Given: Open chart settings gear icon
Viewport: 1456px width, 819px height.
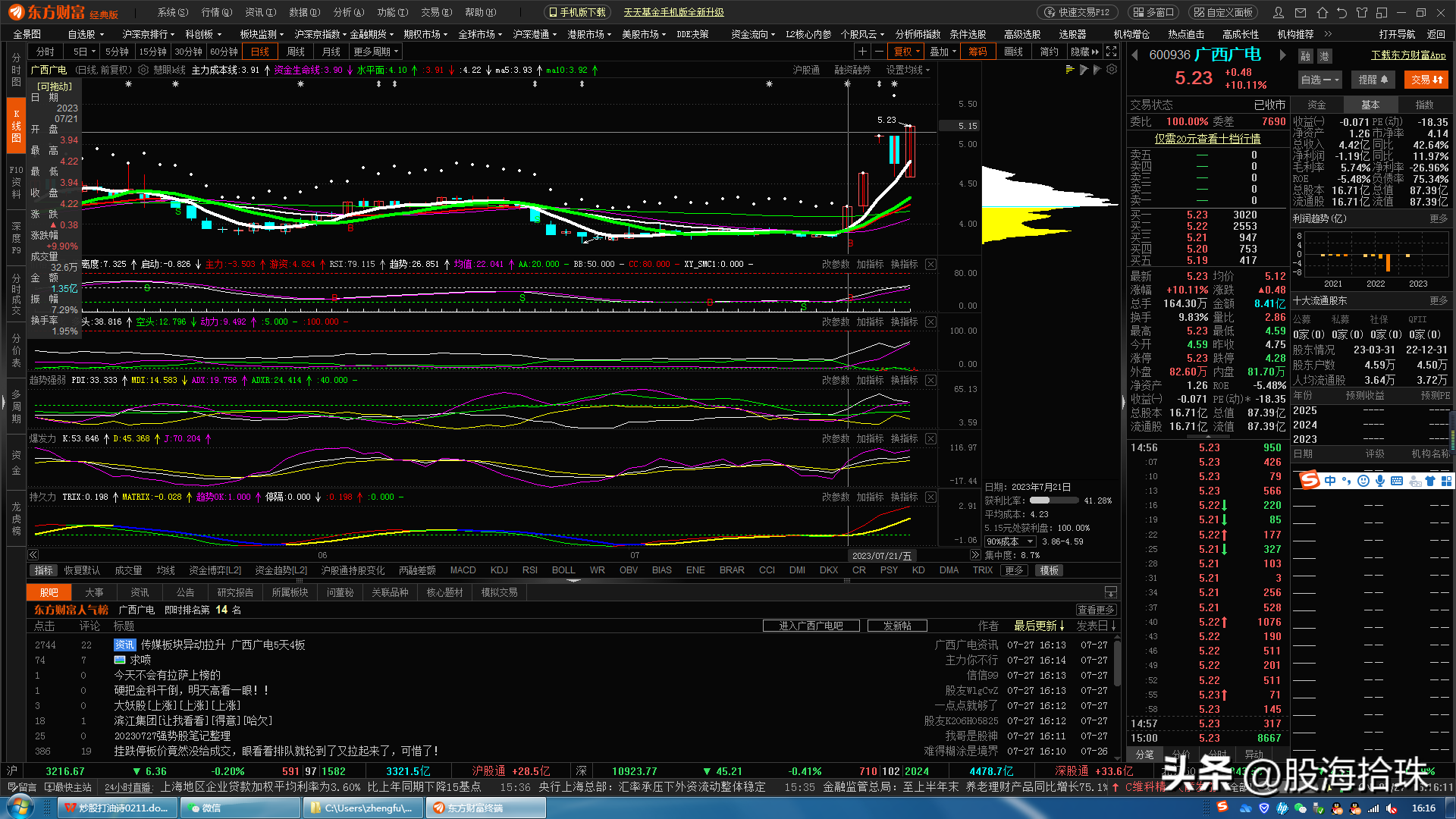Looking at the screenshot, I should pos(1112,70).
